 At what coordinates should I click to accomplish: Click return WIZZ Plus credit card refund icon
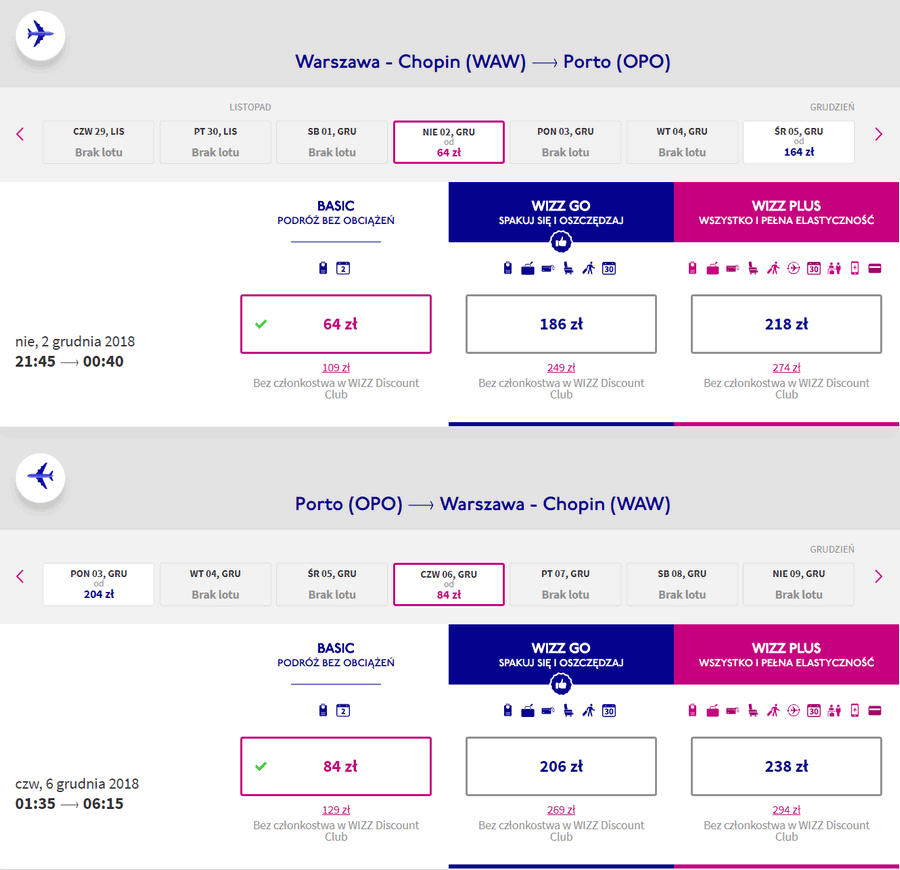pyautogui.click(x=875, y=710)
